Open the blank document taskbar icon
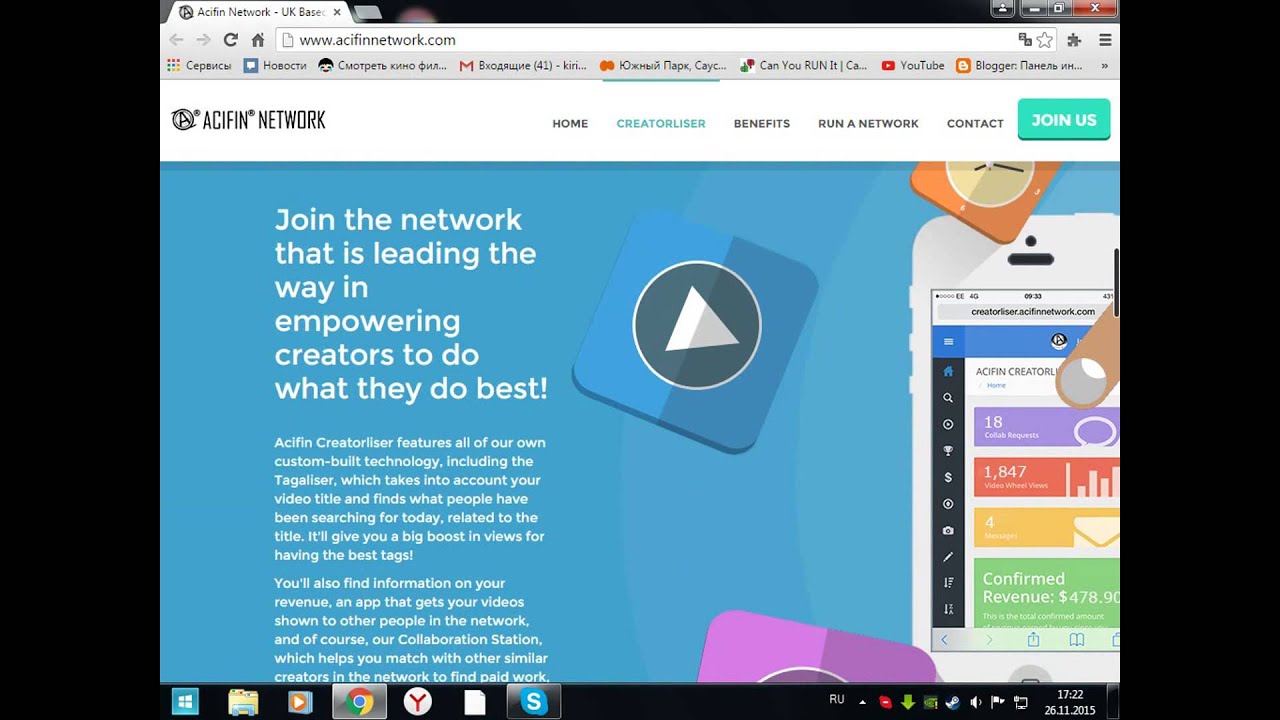 tap(475, 702)
